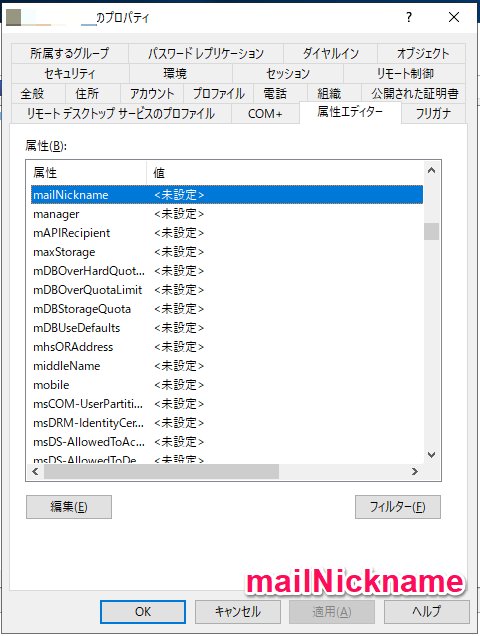Click scroll up arrow in attribute list
This screenshot has height=636, width=480.
tap(431, 171)
